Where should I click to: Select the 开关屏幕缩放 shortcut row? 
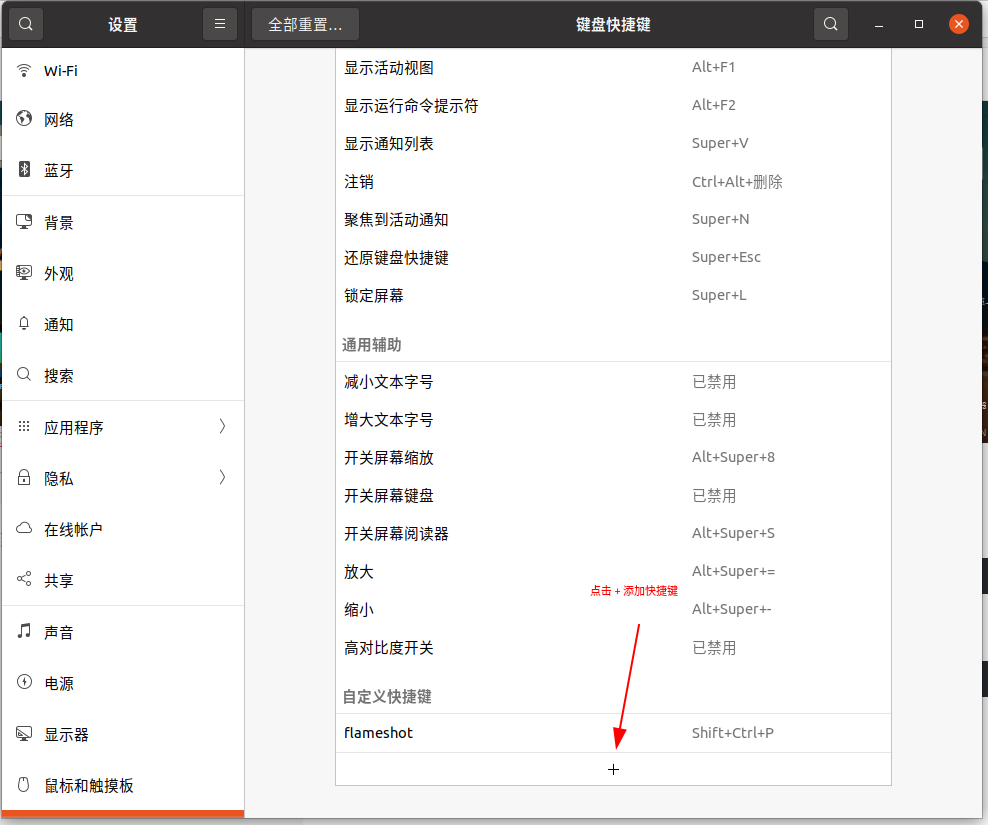coord(613,458)
